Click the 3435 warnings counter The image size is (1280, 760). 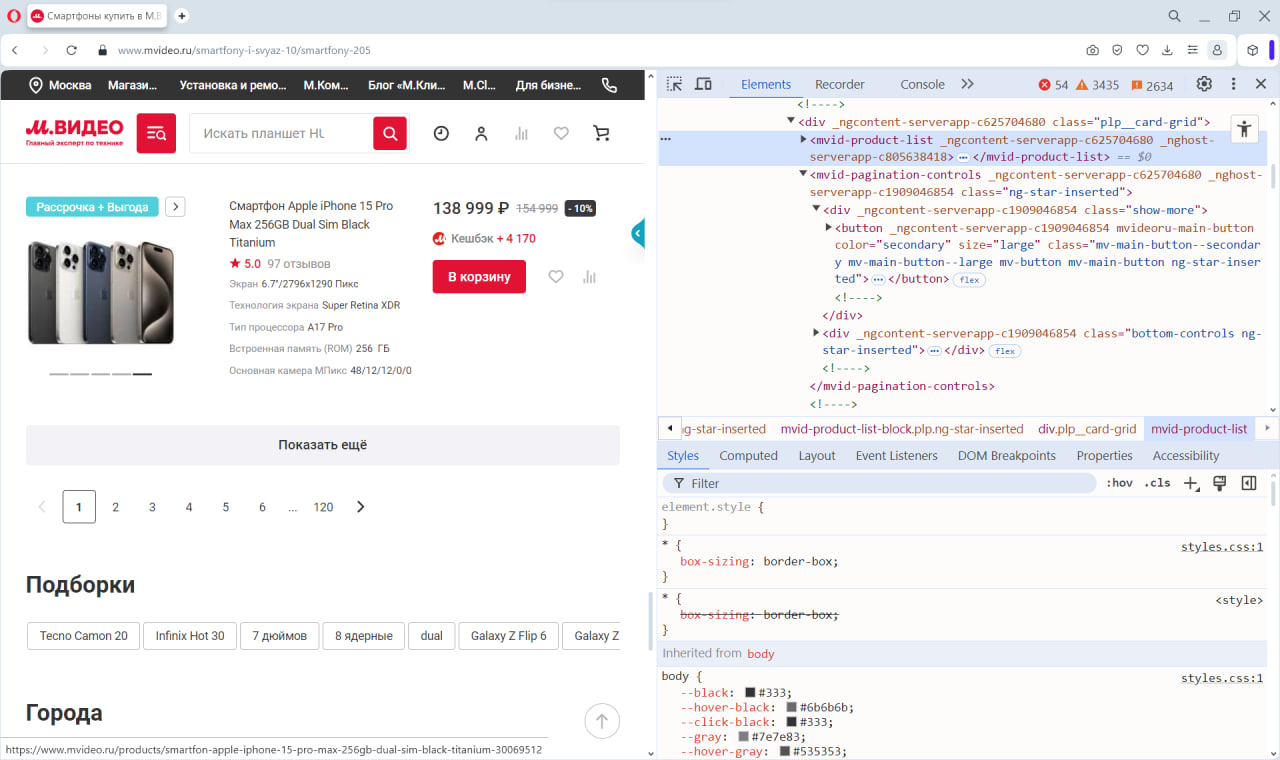[x=1097, y=85]
